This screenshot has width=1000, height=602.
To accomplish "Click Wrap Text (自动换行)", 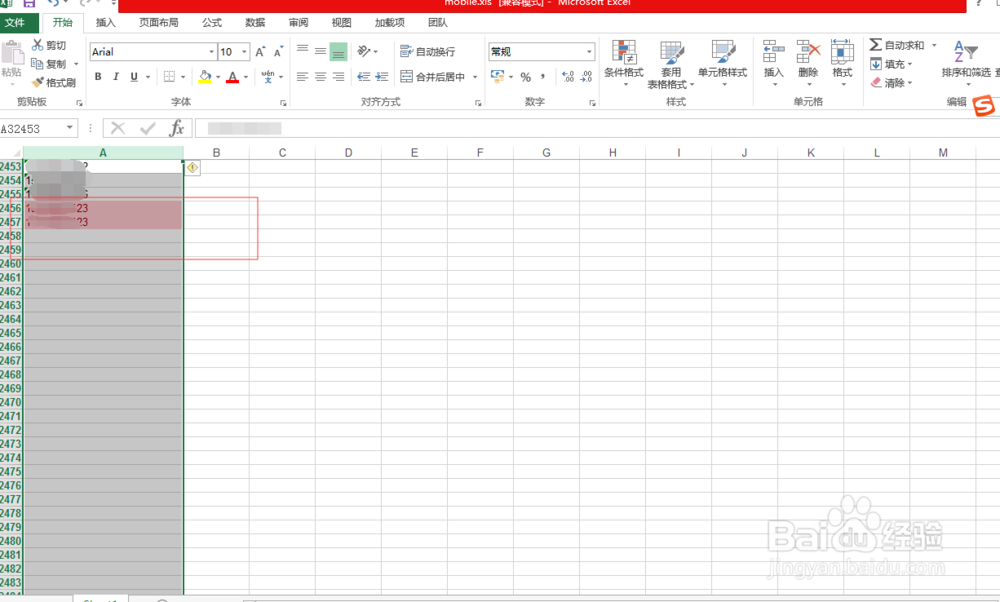I will (428, 51).
